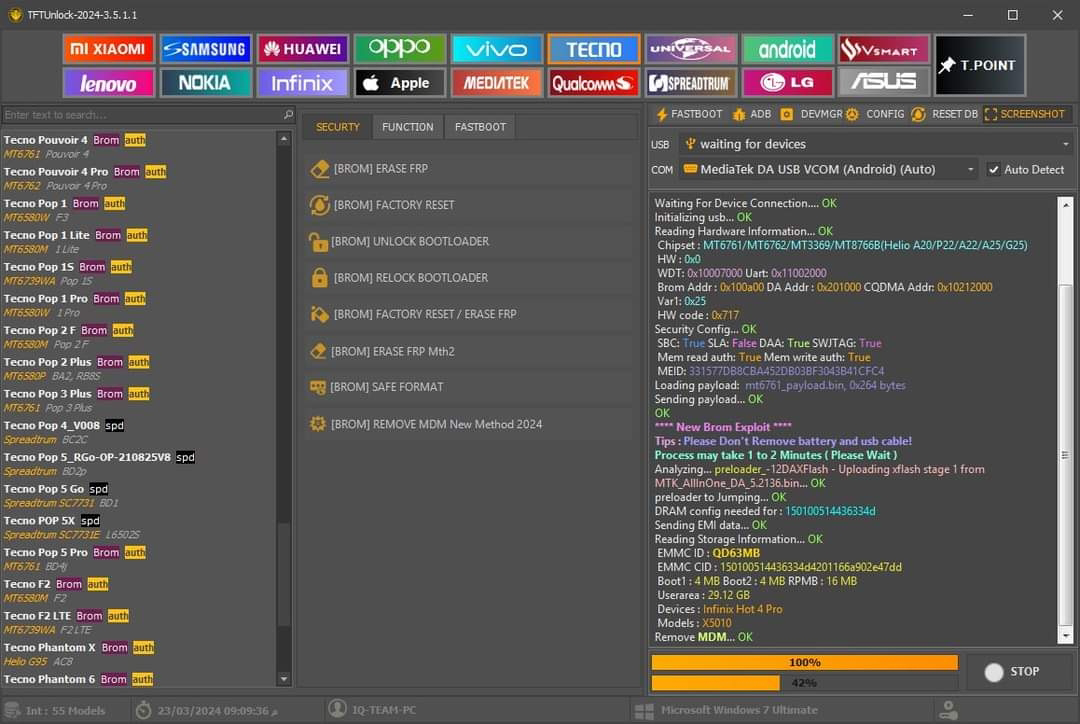Click the 42% progress bar

804,683
